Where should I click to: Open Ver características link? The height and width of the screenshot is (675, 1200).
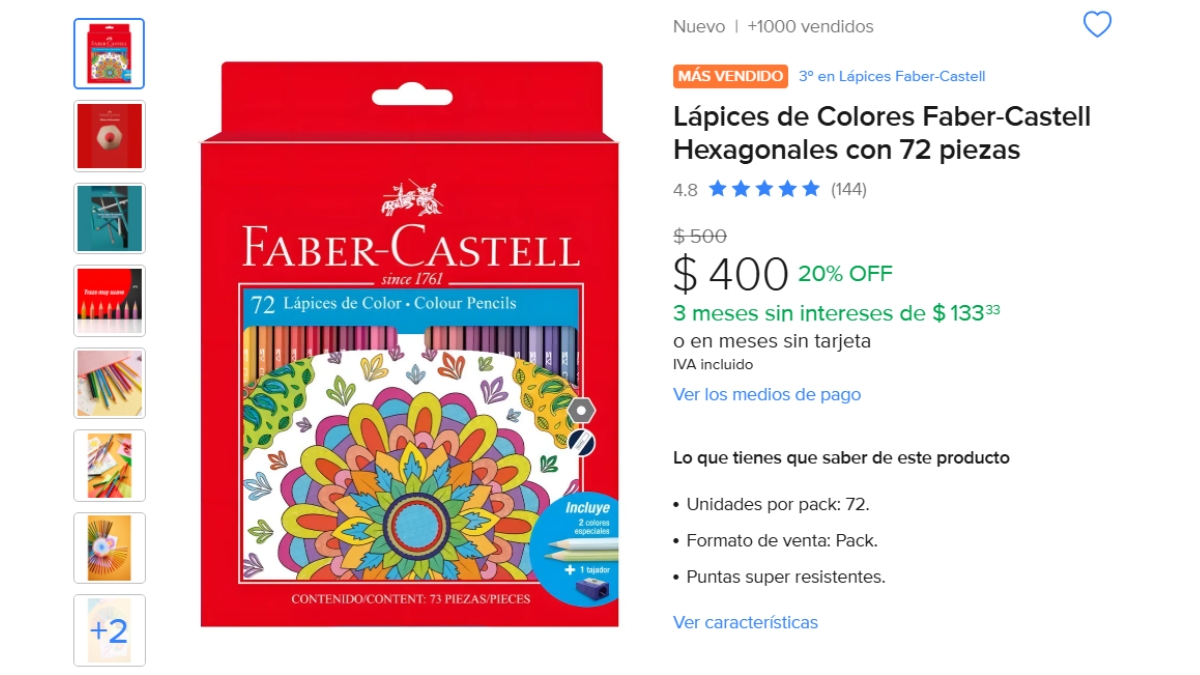click(x=745, y=622)
